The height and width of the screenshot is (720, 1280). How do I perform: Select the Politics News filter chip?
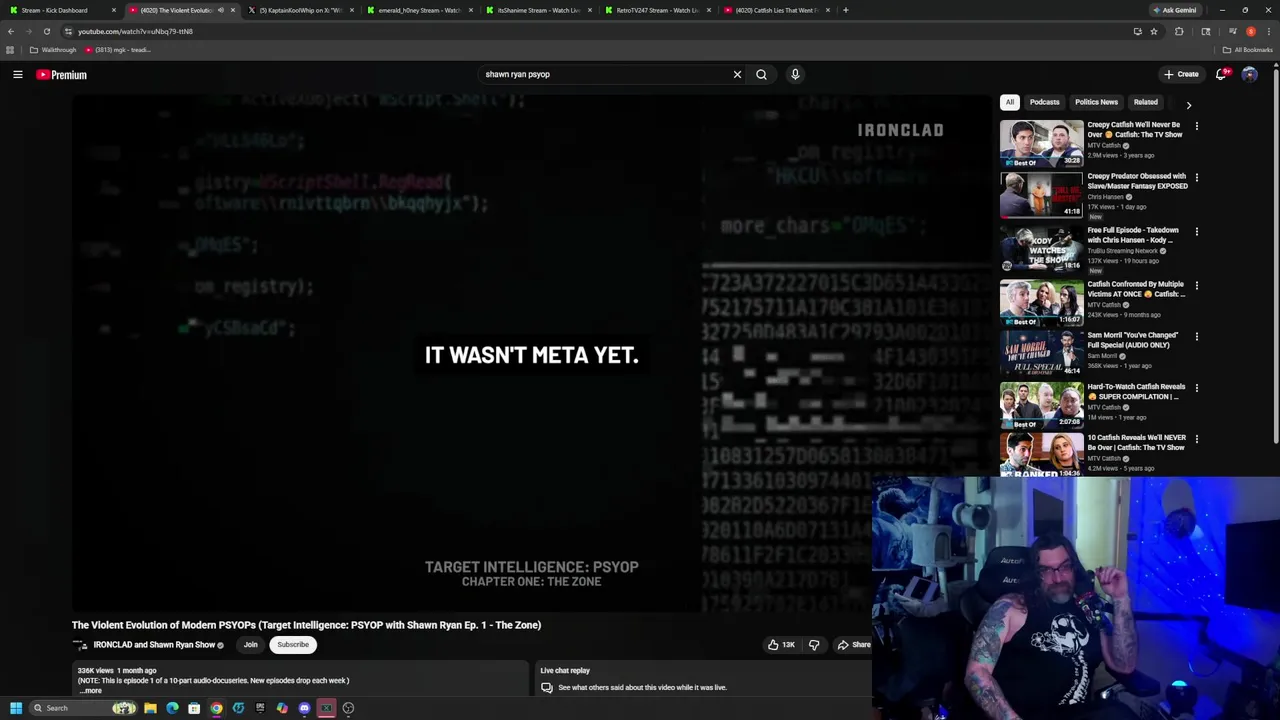pos(1096,102)
